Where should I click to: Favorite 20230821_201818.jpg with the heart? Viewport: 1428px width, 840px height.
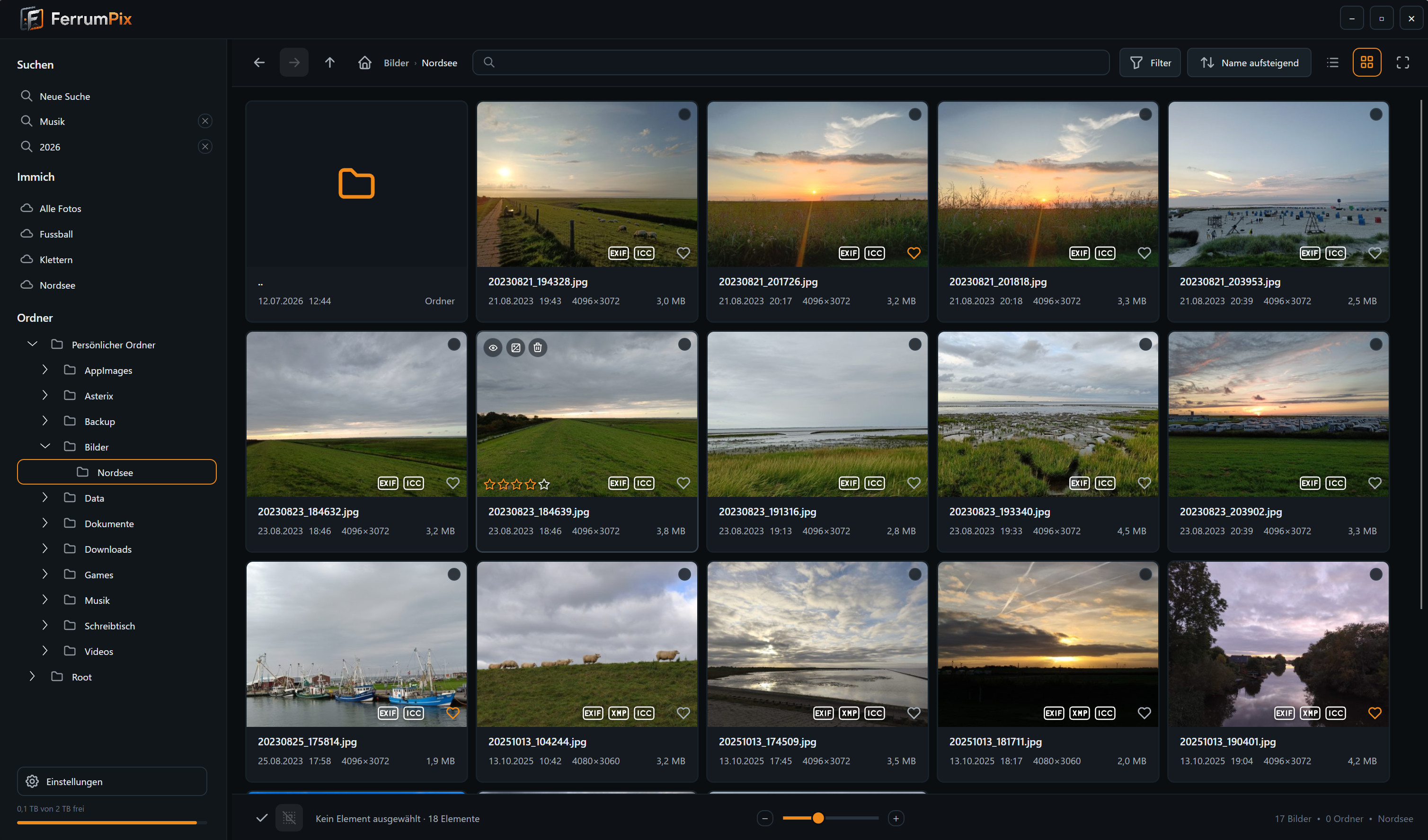coord(1144,253)
